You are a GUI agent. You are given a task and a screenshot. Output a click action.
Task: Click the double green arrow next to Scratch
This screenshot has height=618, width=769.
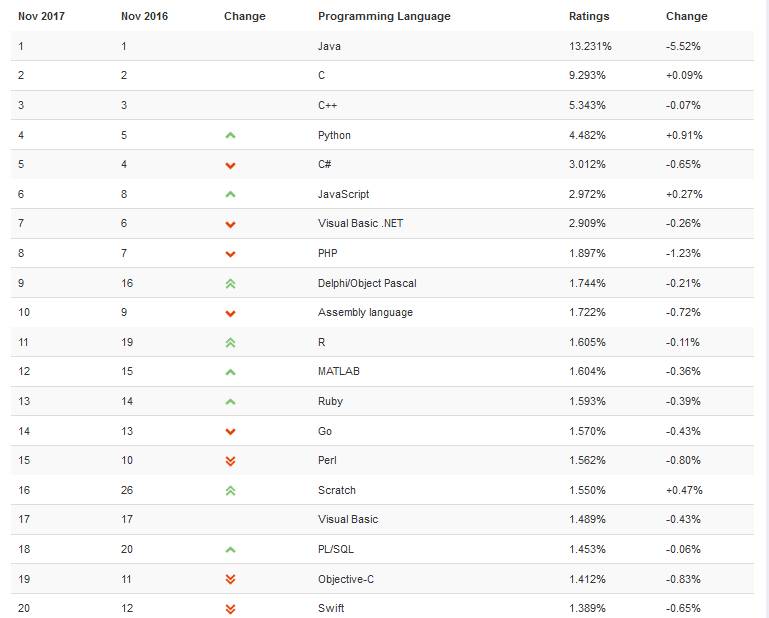pyautogui.click(x=230, y=490)
